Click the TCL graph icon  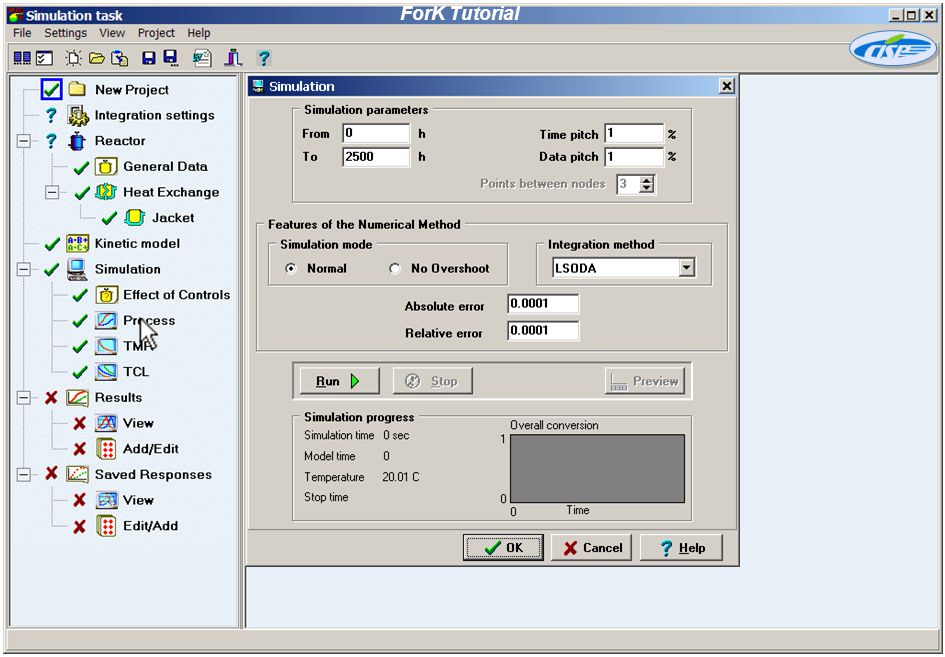[106, 372]
